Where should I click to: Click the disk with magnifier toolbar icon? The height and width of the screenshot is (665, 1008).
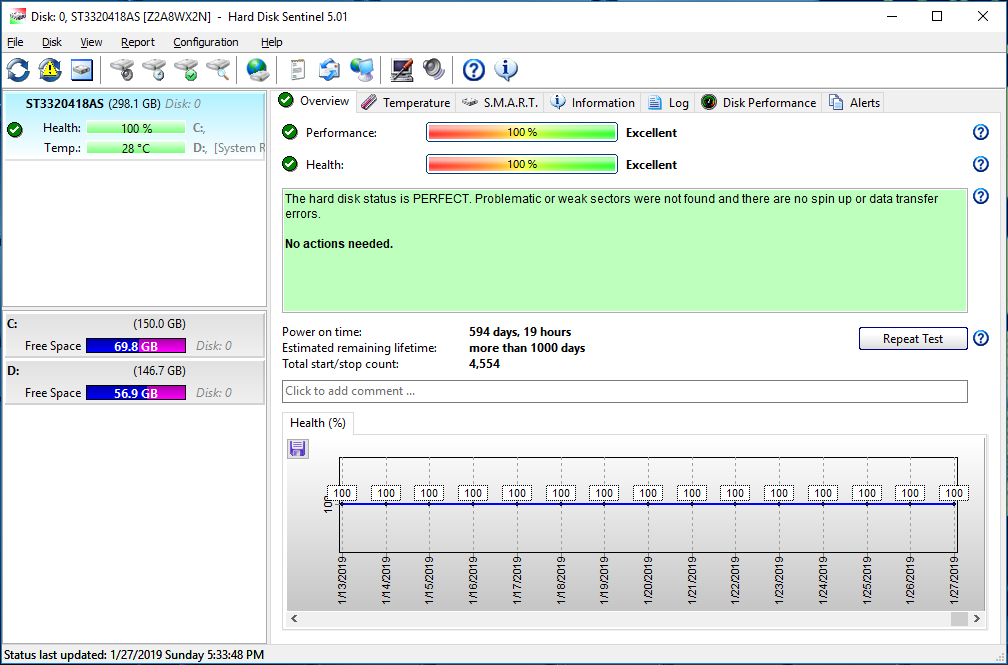tap(218, 70)
